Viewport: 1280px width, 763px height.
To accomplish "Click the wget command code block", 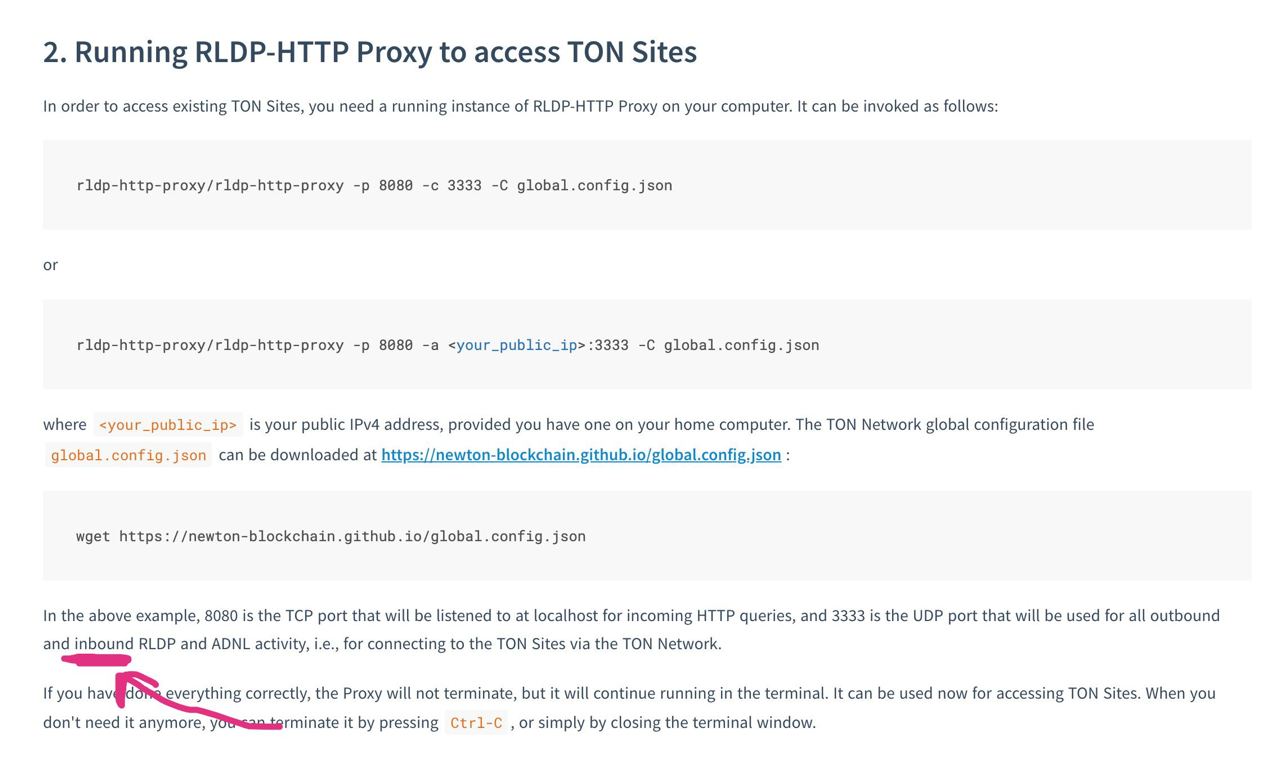I will click(x=647, y=535).
